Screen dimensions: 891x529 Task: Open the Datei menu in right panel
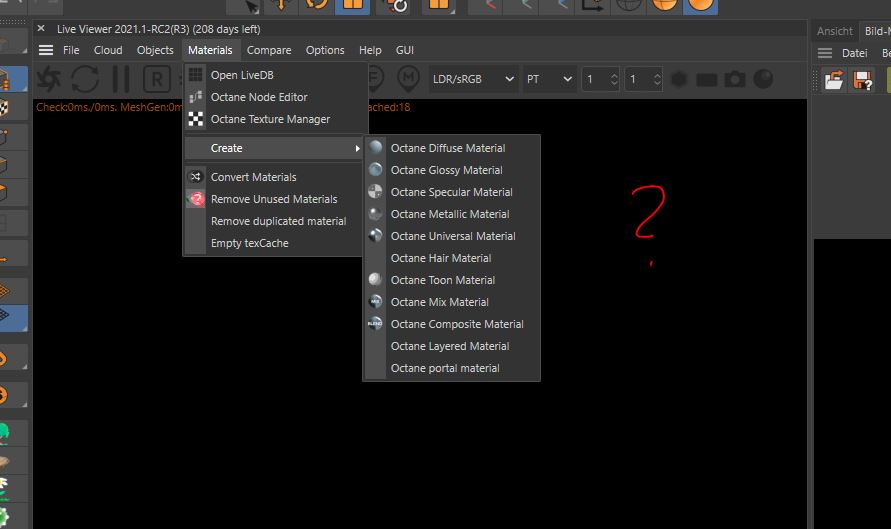(855, 53)
